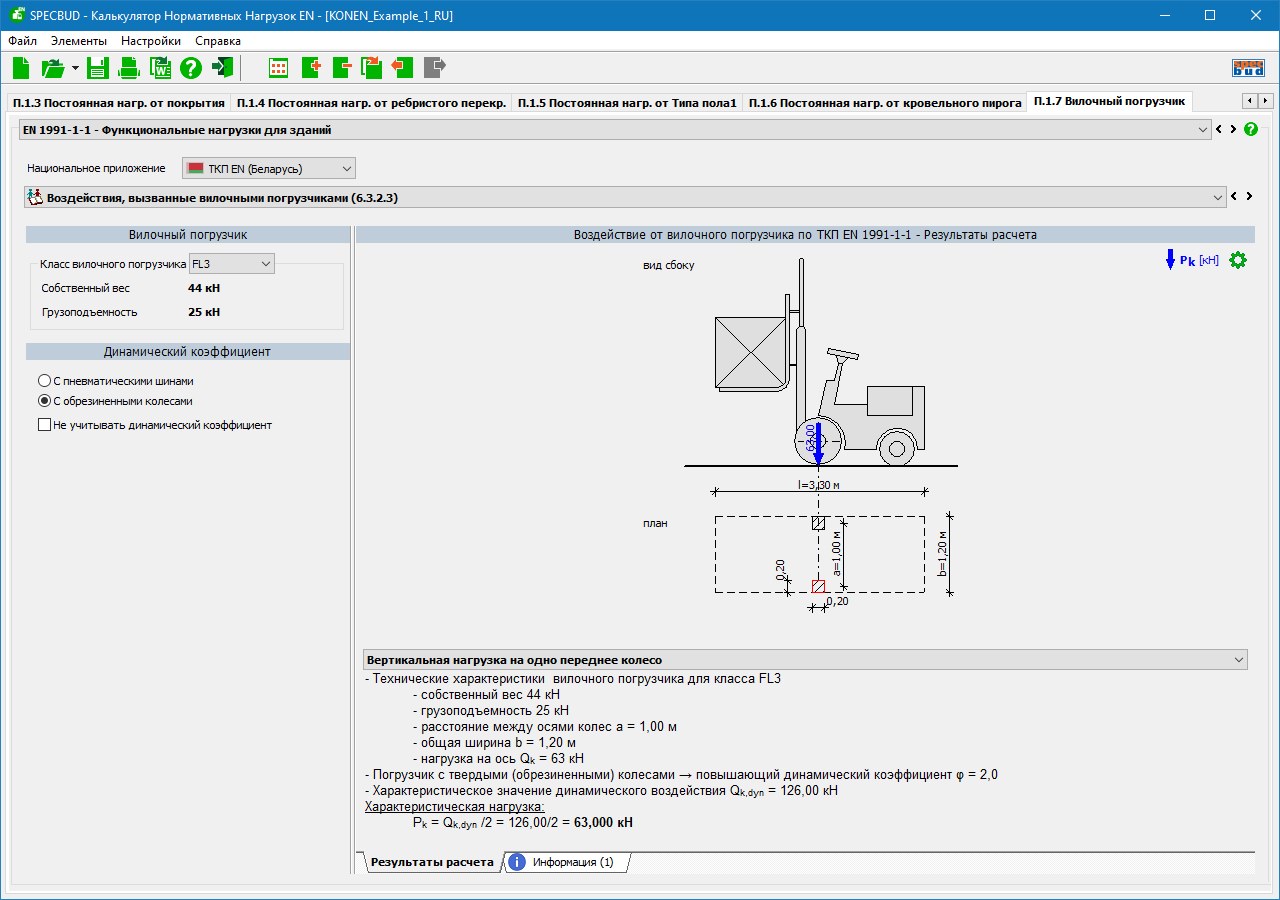The image size is (1280, 900).
Task: Click the Pk [кН] load display button
Action: tap(1192, 261)
